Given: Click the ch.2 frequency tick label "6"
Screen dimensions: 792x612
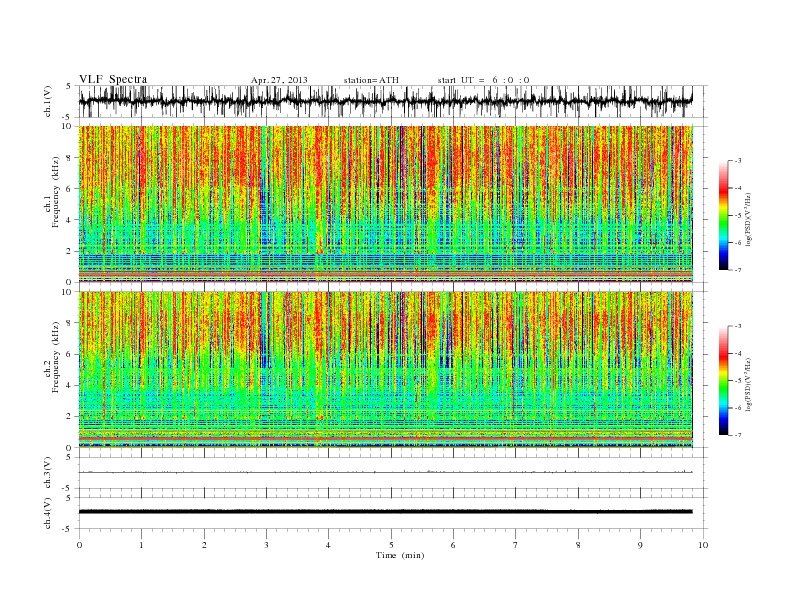Looking at the screenshot, I should 69,354.
